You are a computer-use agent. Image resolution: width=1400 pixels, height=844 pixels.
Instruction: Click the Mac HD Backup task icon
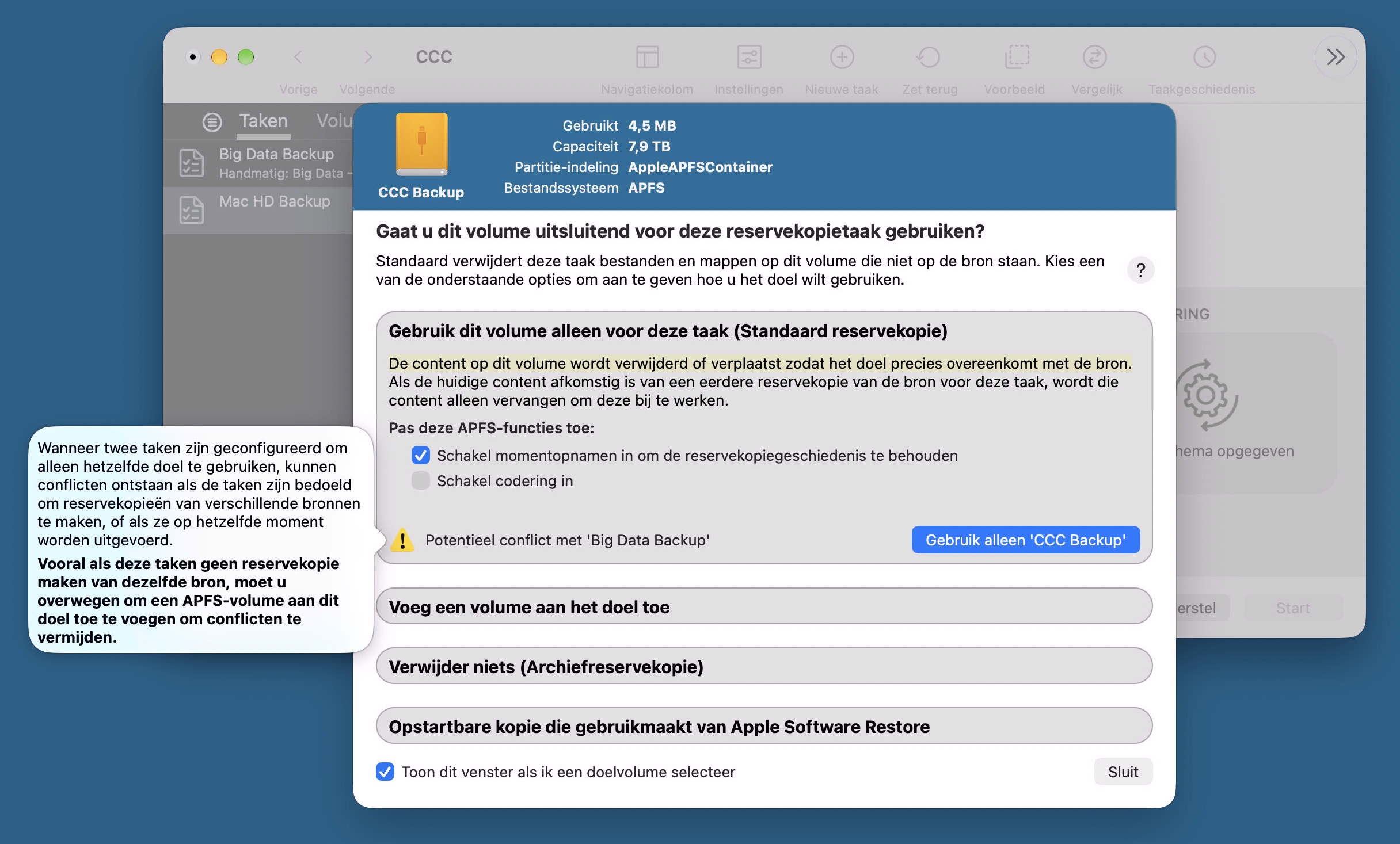coord(191,210)
